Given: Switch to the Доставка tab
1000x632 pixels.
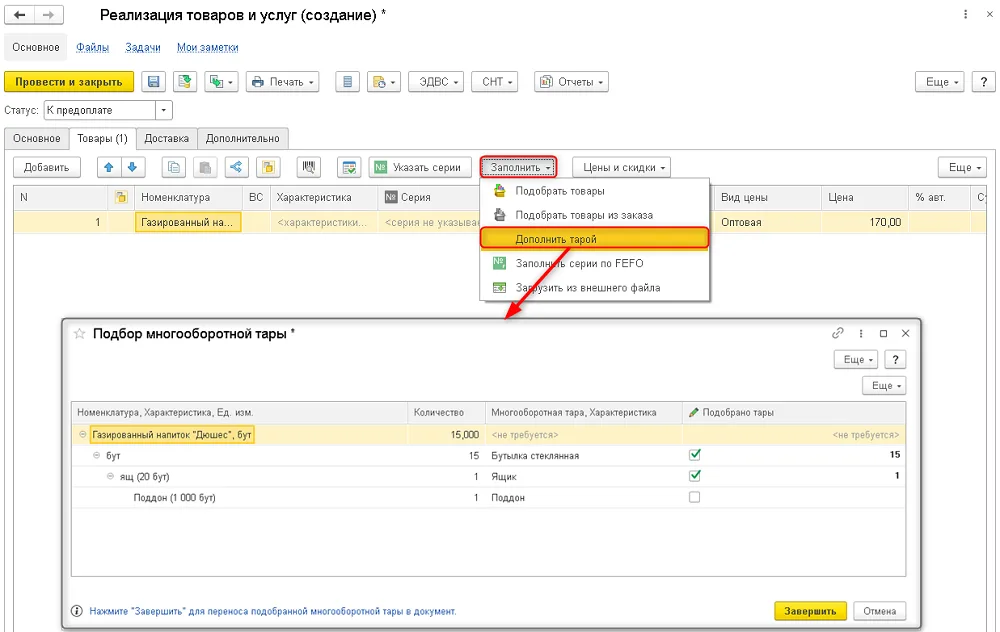Looking at the screenshot, I should click(166, 138).
